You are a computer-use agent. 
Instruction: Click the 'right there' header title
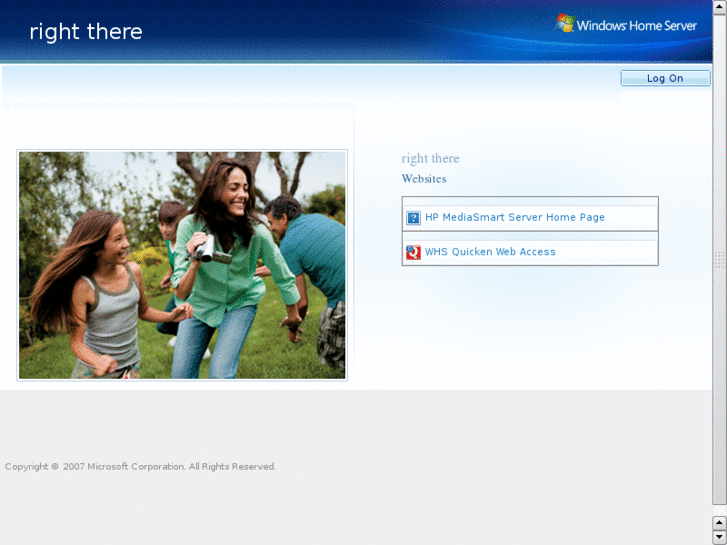click(86, 32)
